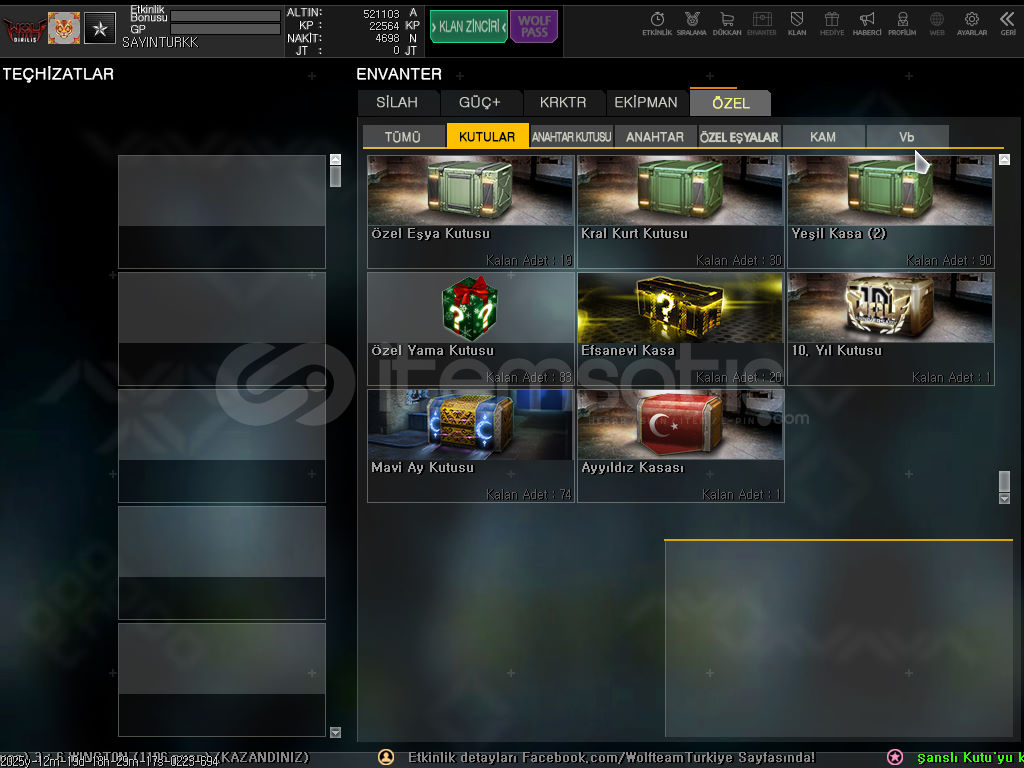This screenshot has height=768, width=1024.
Task: Open the Profilim icon
Action: tap(902, 24)
